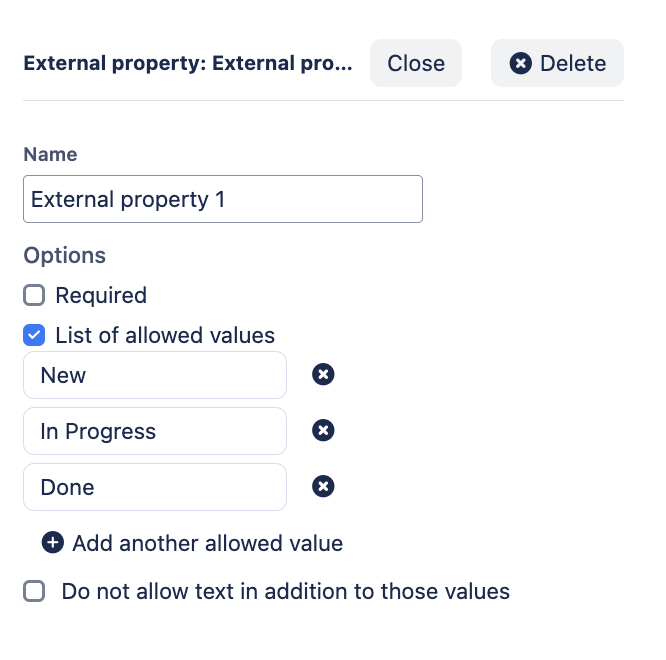
Task: Remove the "Done" allowed value
Action: (x=323, y=487)
